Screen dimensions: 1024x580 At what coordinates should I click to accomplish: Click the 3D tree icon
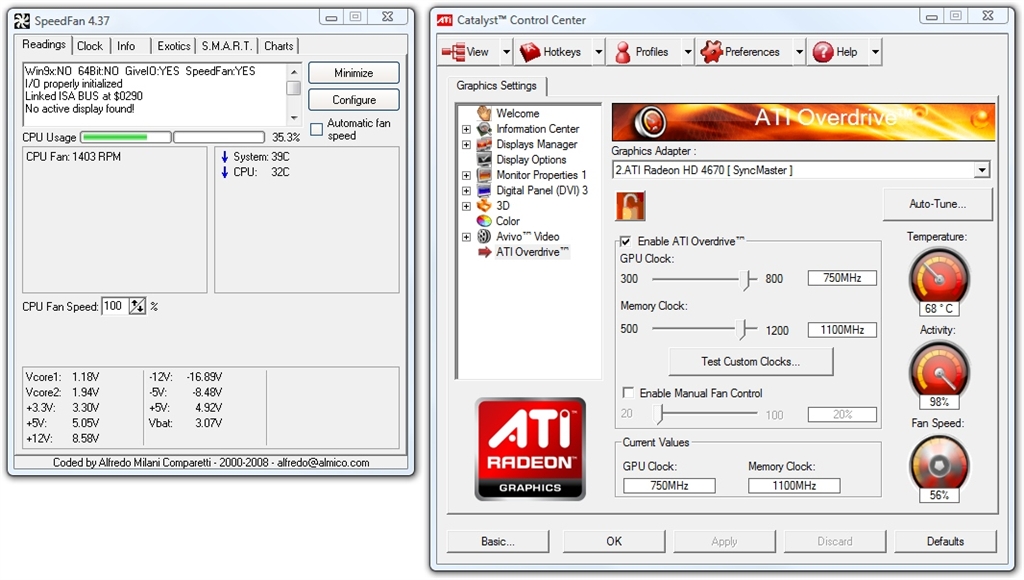484,206
